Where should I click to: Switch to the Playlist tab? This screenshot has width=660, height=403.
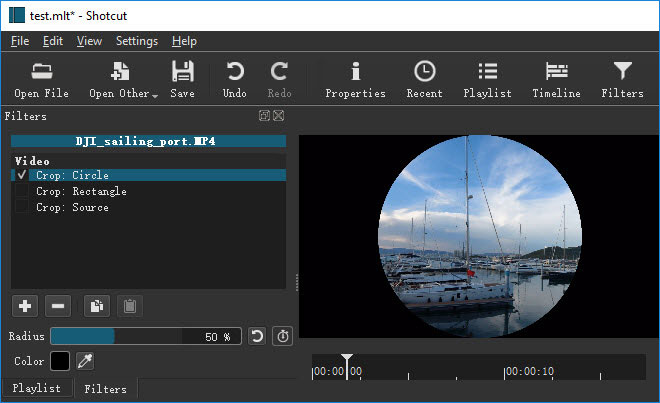(37, 388)
